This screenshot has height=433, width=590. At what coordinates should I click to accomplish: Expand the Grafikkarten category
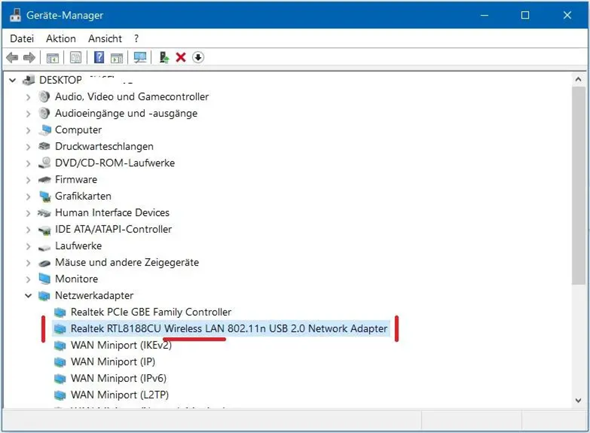pyautogui.click(x=28, y=196)
